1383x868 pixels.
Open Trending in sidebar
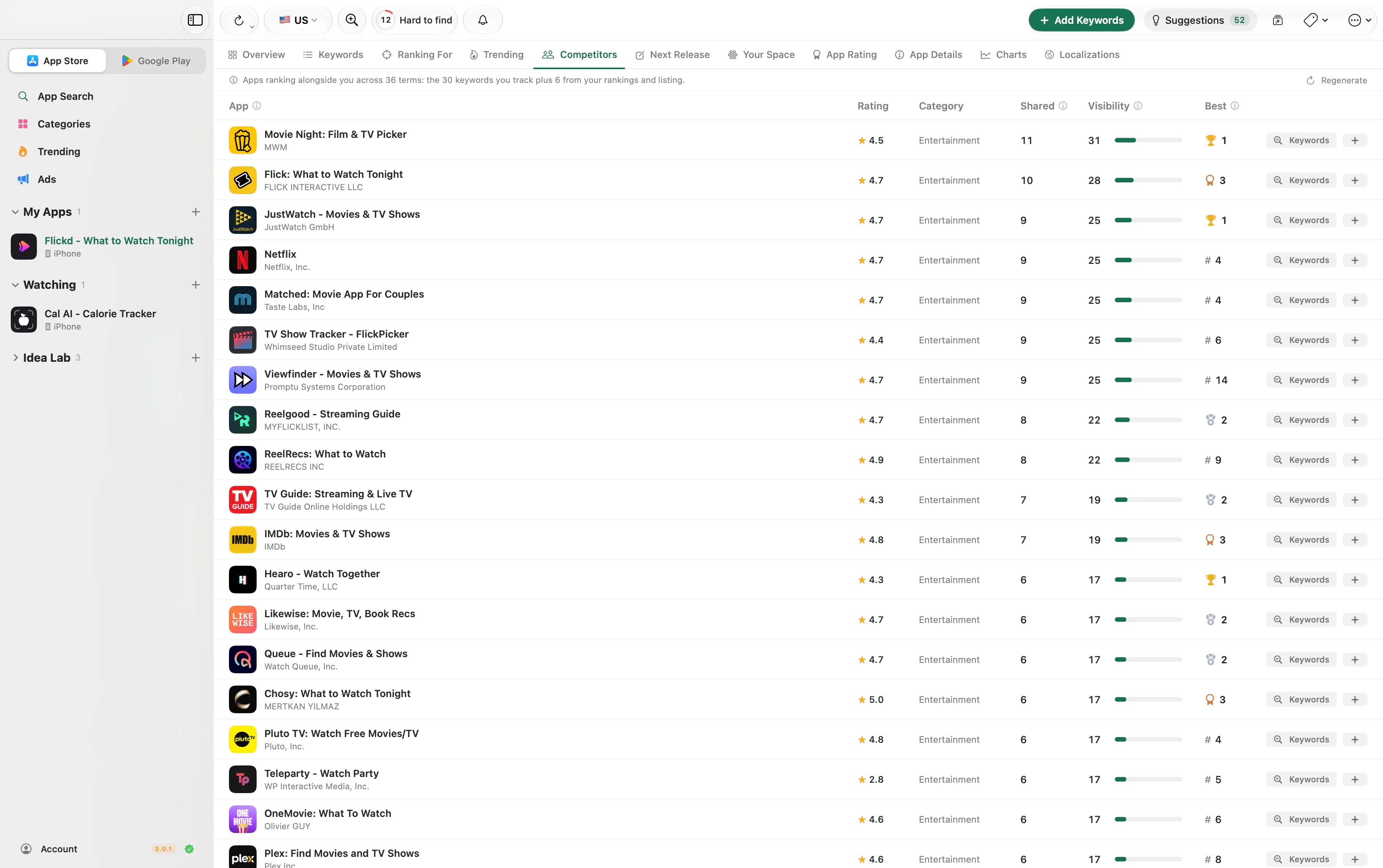[x=58, y=152]
